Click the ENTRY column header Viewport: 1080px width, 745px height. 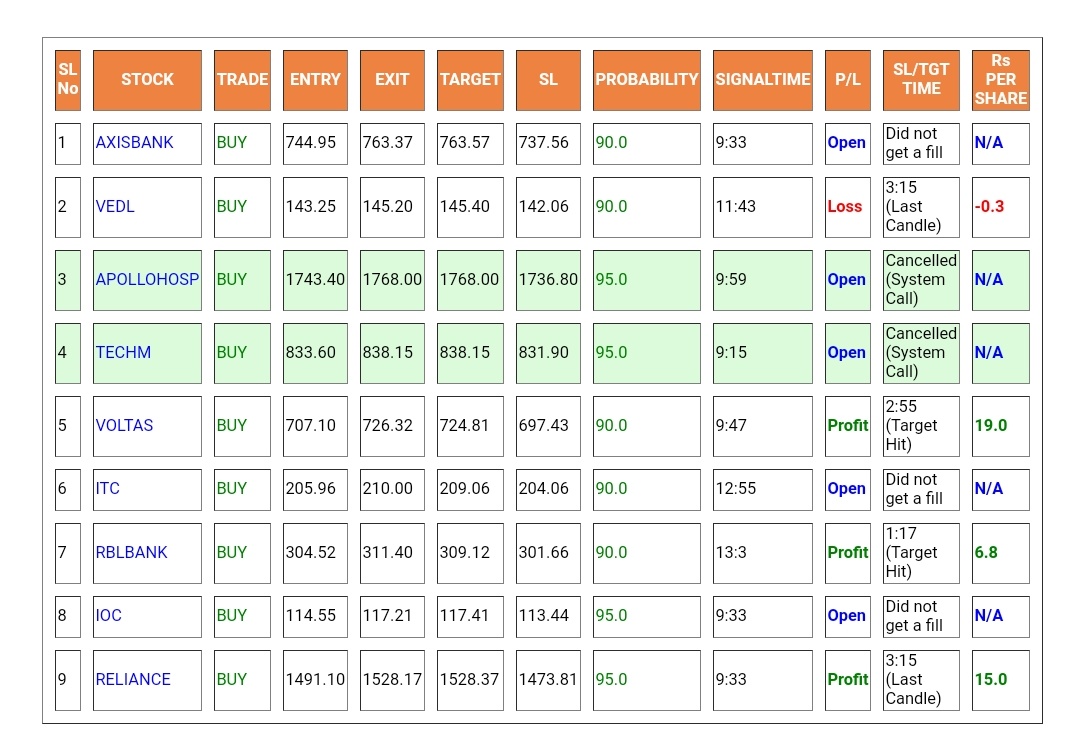pyautogui.click(x=315, y=80)
